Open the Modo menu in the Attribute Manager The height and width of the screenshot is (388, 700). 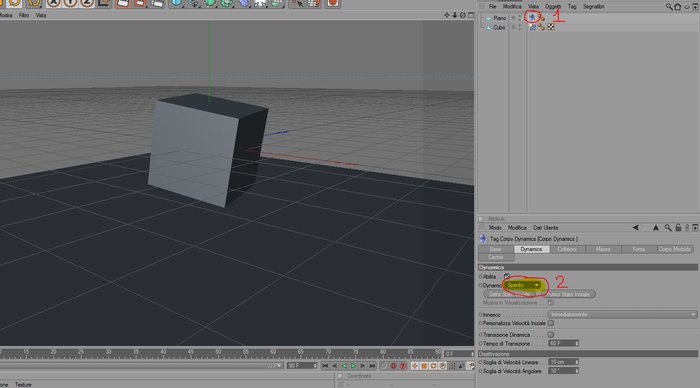pos(495,228)
